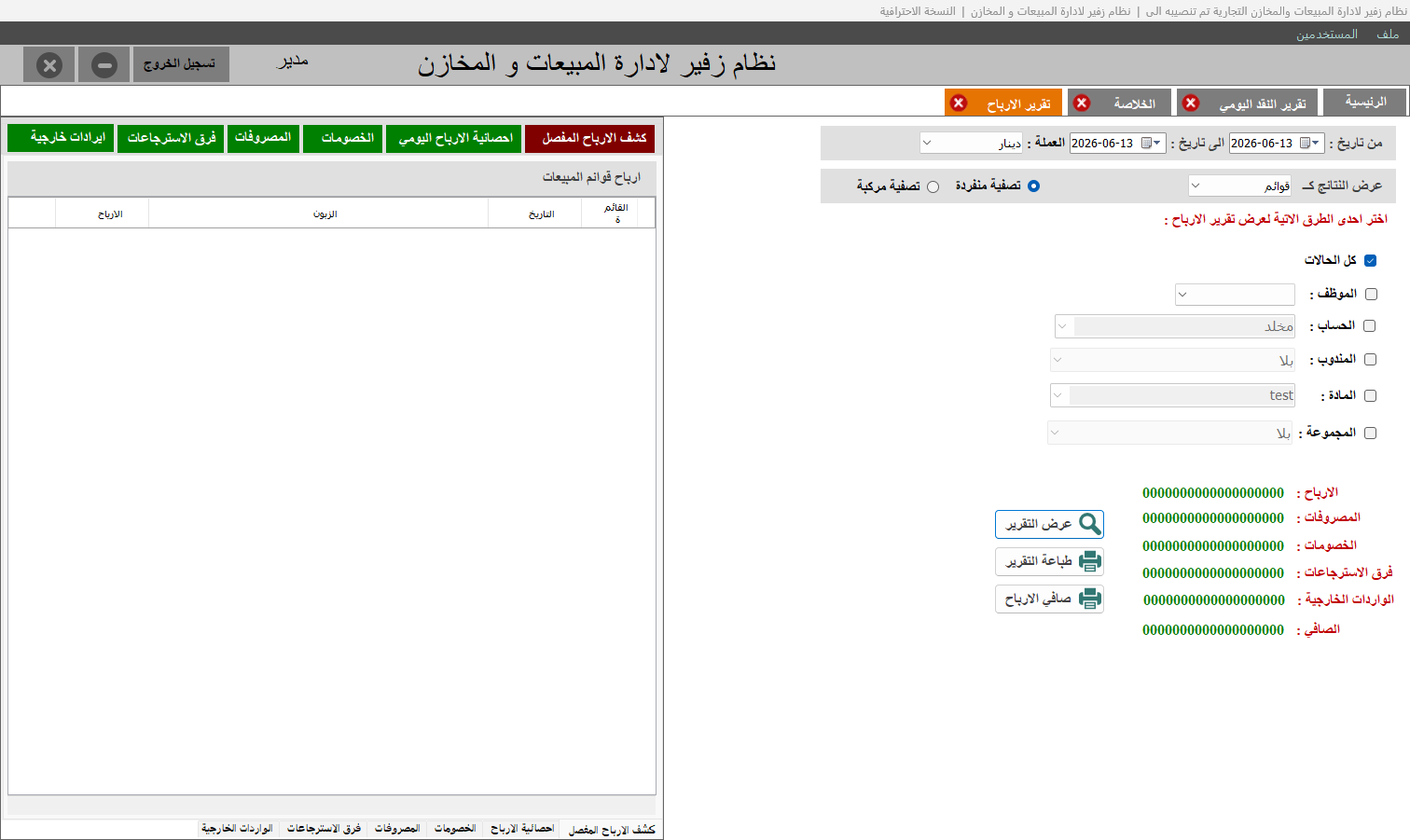Open the الى تاريخ date picker arrow
1410x840 pixels.
[1157, 143]
